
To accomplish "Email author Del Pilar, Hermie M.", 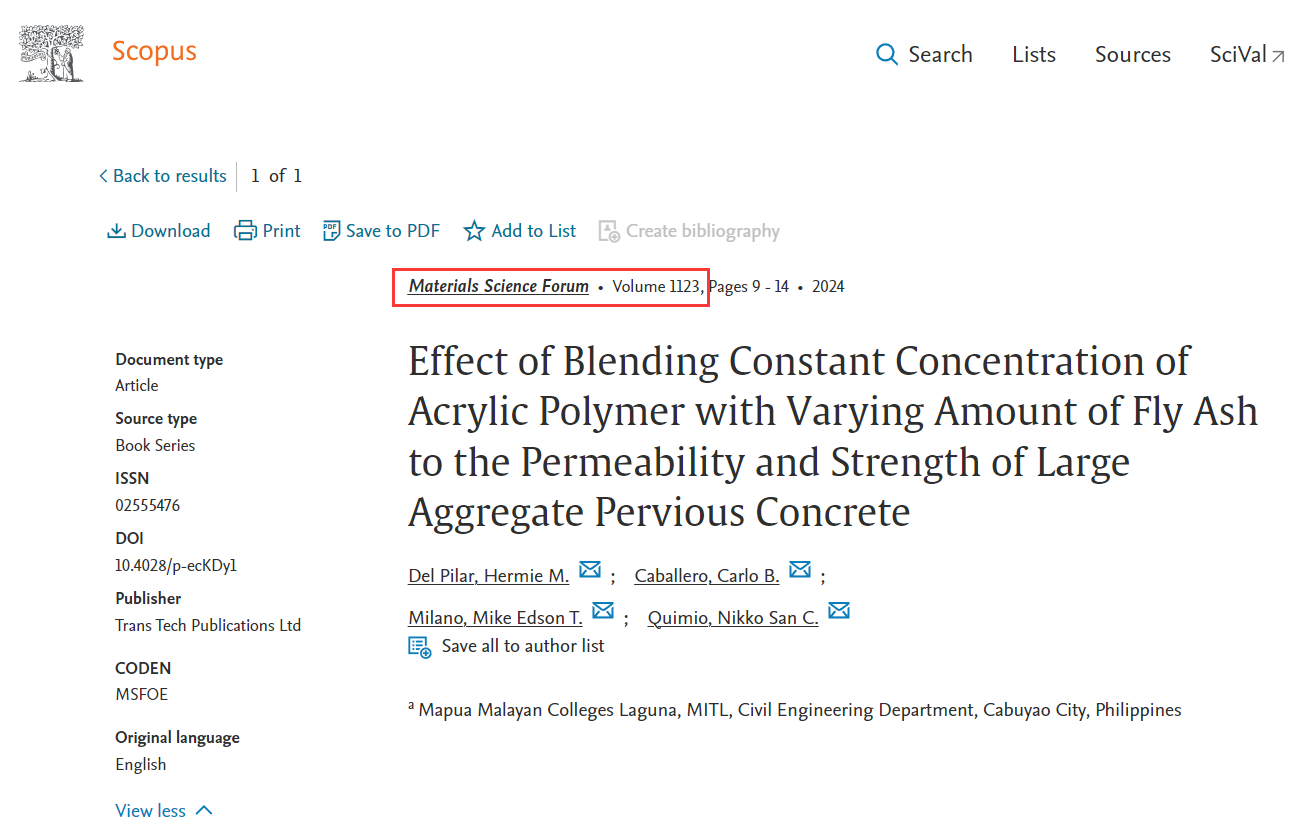I will 590,570.
